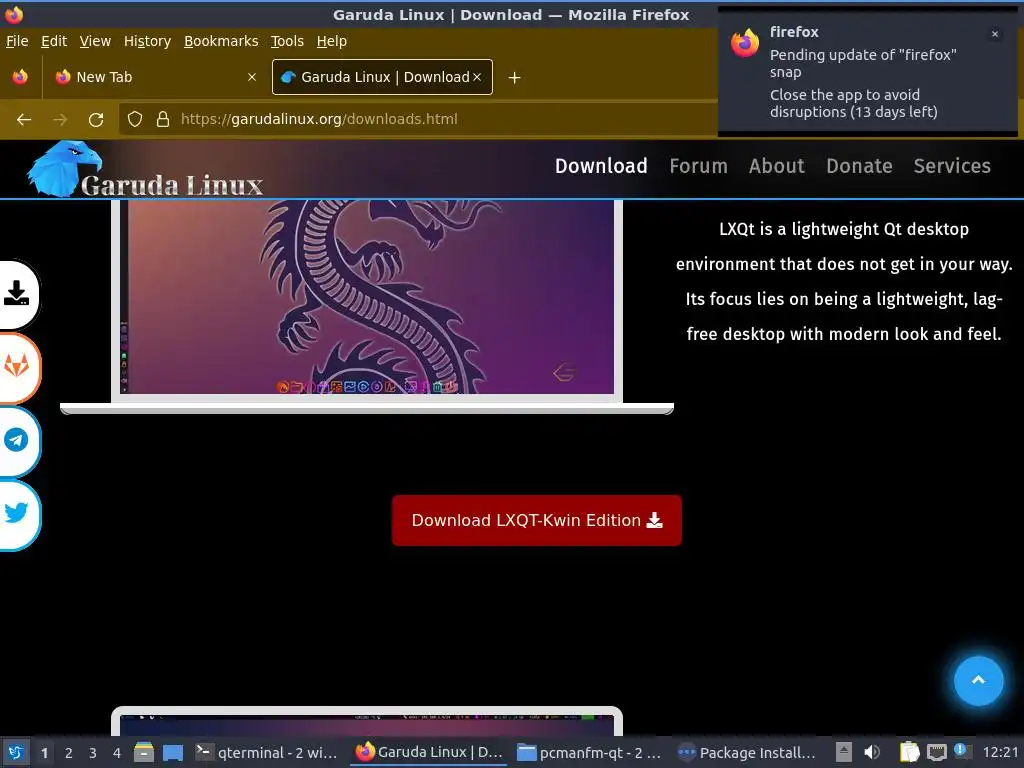Open the tracking protection shield
This screenshot has height=768, width=1024.
(135, 119)
